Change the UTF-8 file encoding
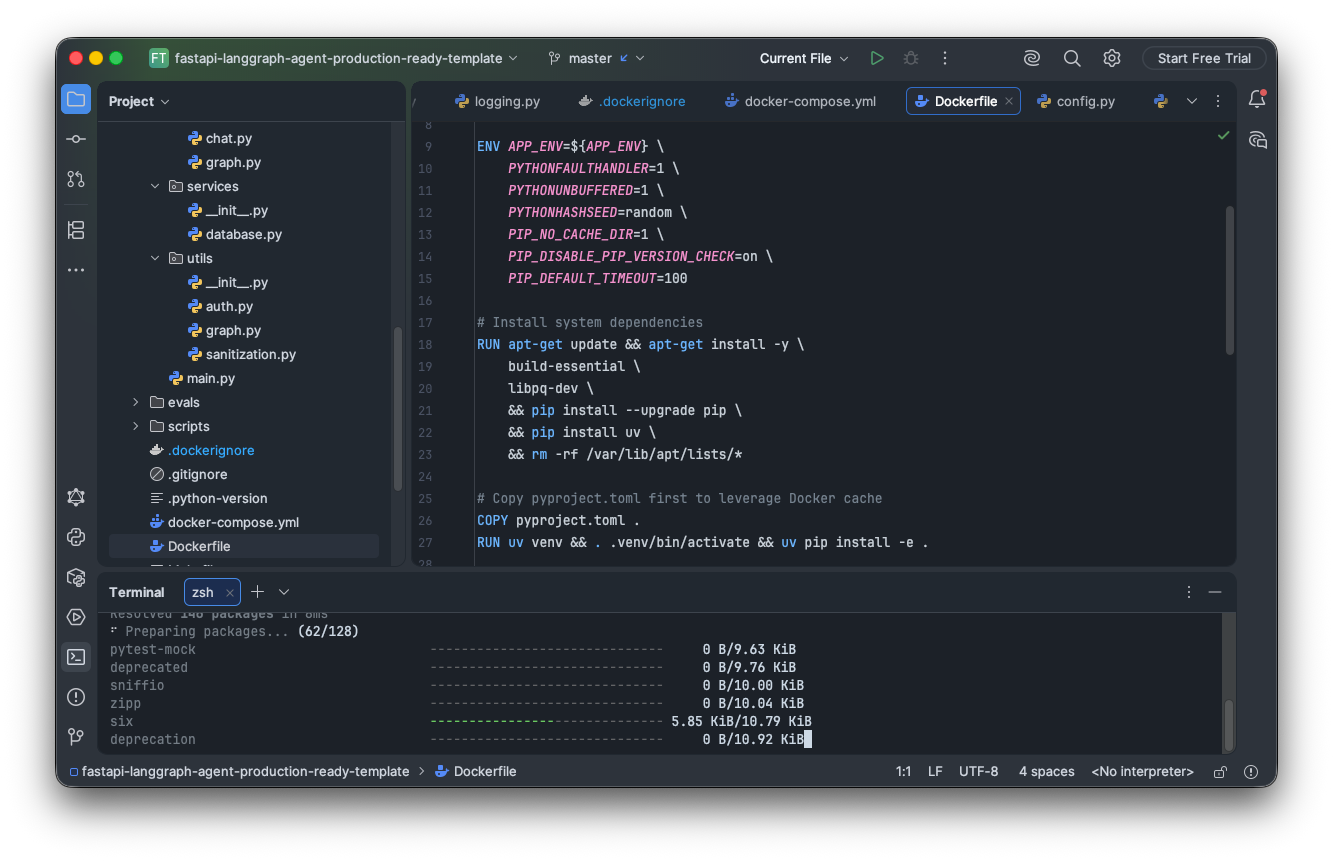Screen dimensions: 1333x861 tap(978, 772)
